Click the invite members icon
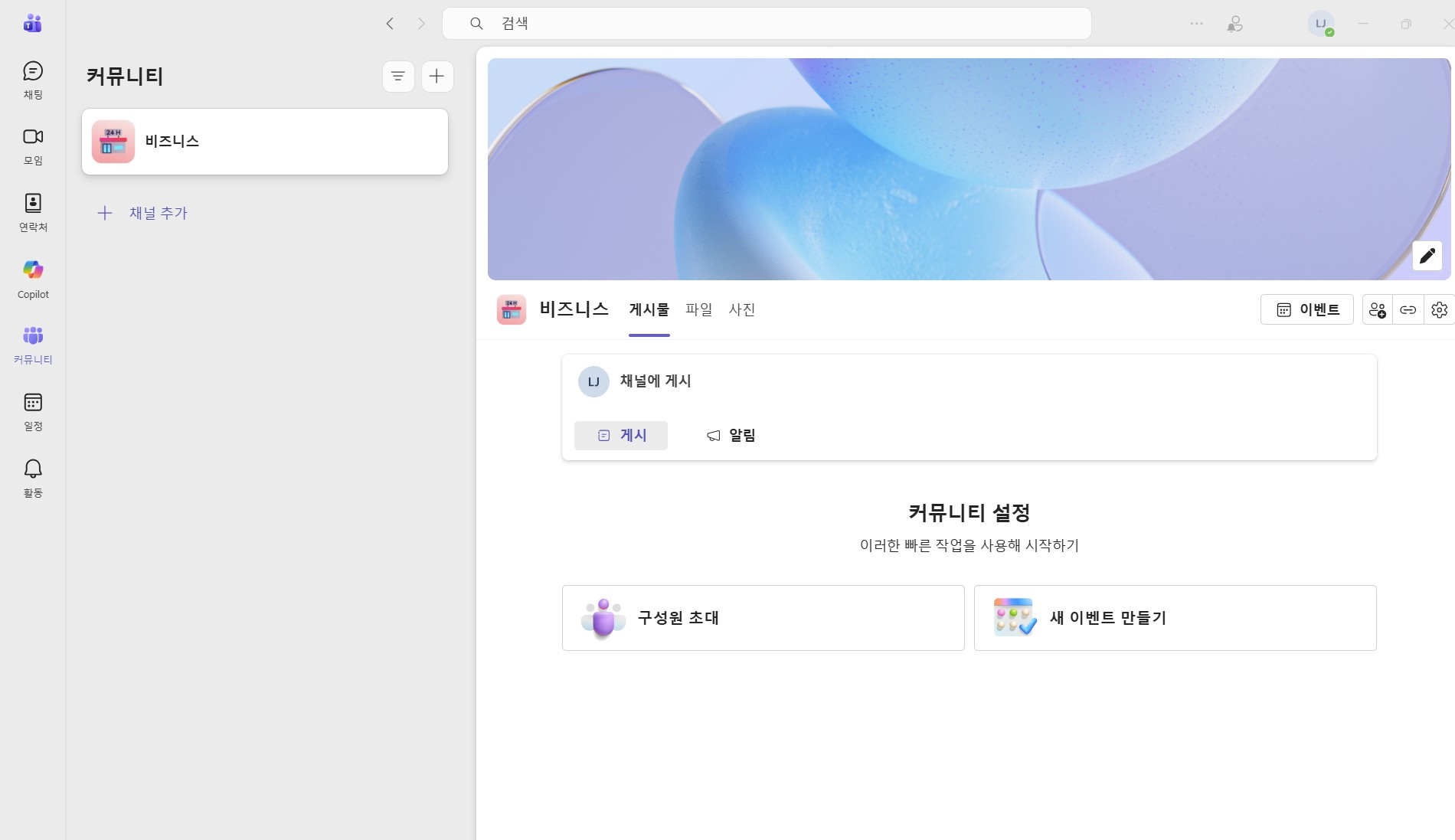The height and width of the screenshot is (840, 1455). tap(1378, 309)
